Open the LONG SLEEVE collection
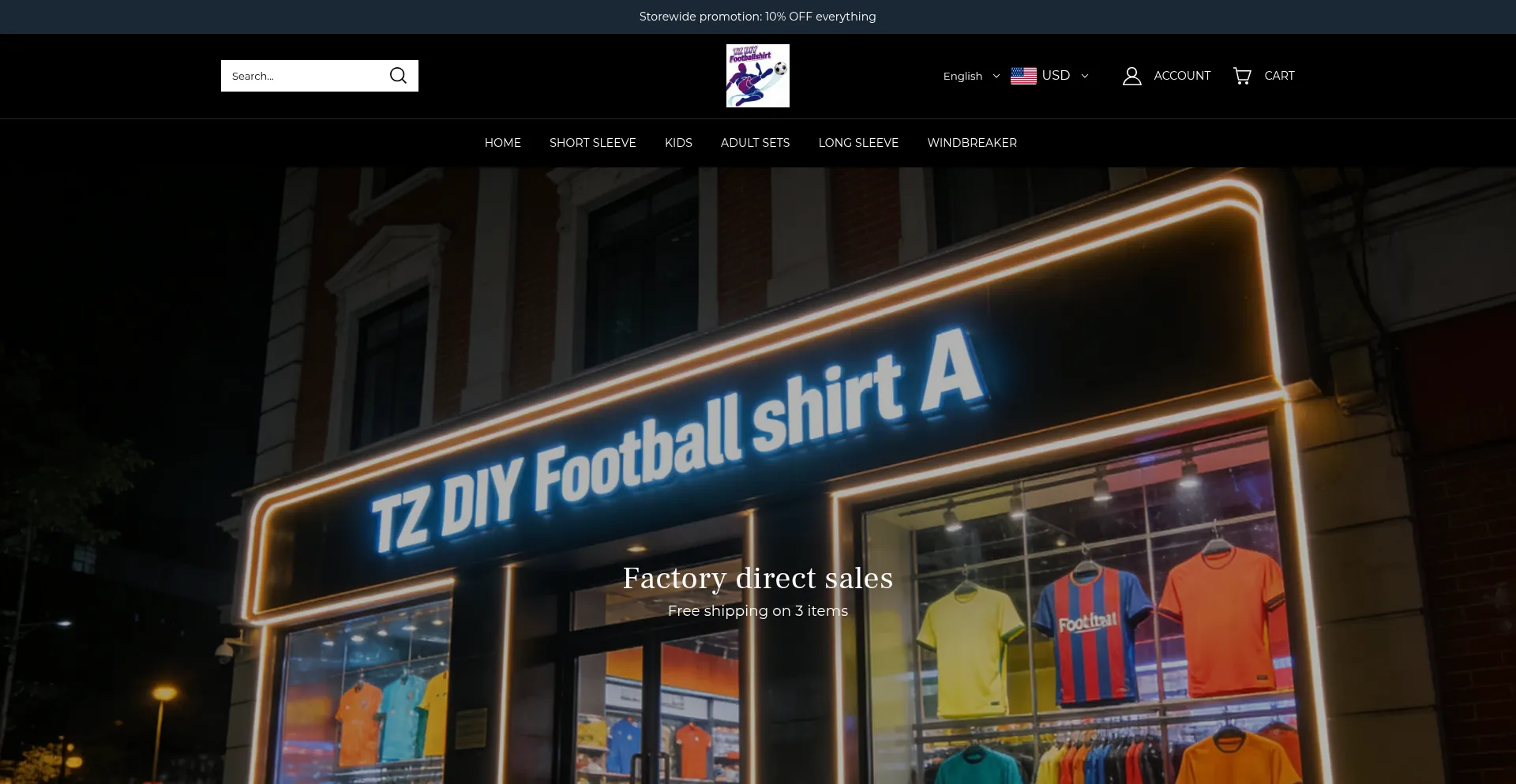Image resolution: width=1516 pixels, height=784 pixels. tap(858, 143)
